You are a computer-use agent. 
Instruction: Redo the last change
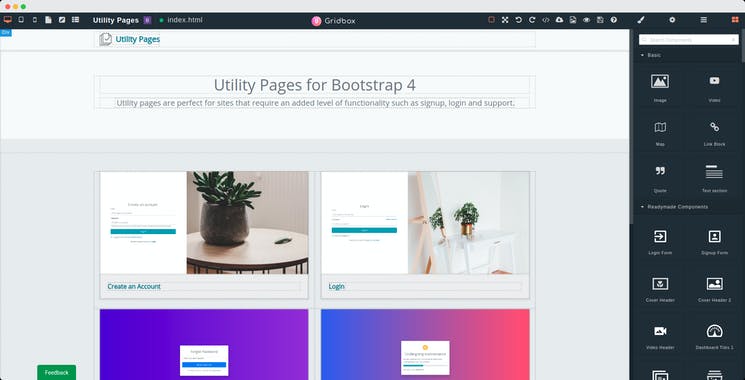coord(532,20)
